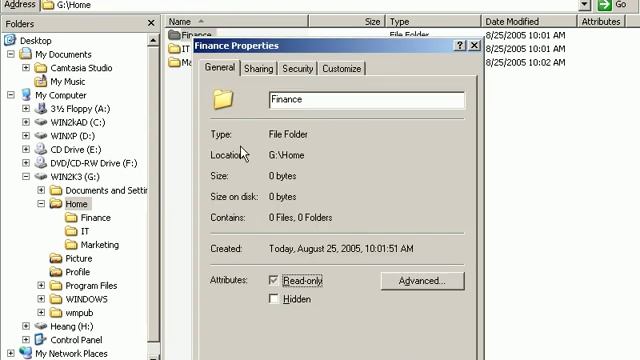Screen dimensions: 640x360
Task: Select the WINDOWS folder icon
Action: [x=56, y=299]
